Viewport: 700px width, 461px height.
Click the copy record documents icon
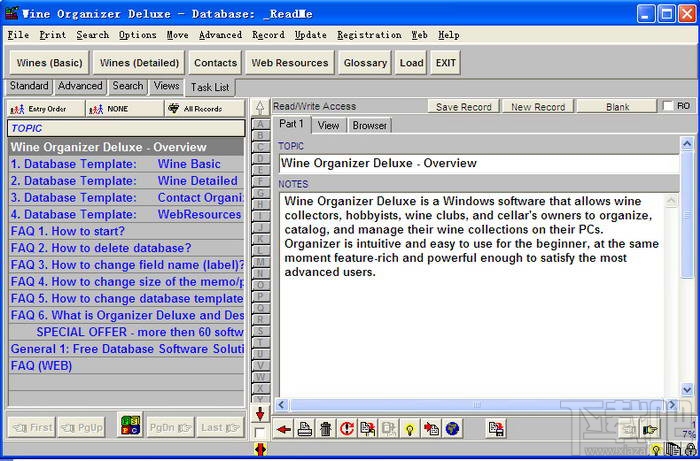click(x=367, y=429)
